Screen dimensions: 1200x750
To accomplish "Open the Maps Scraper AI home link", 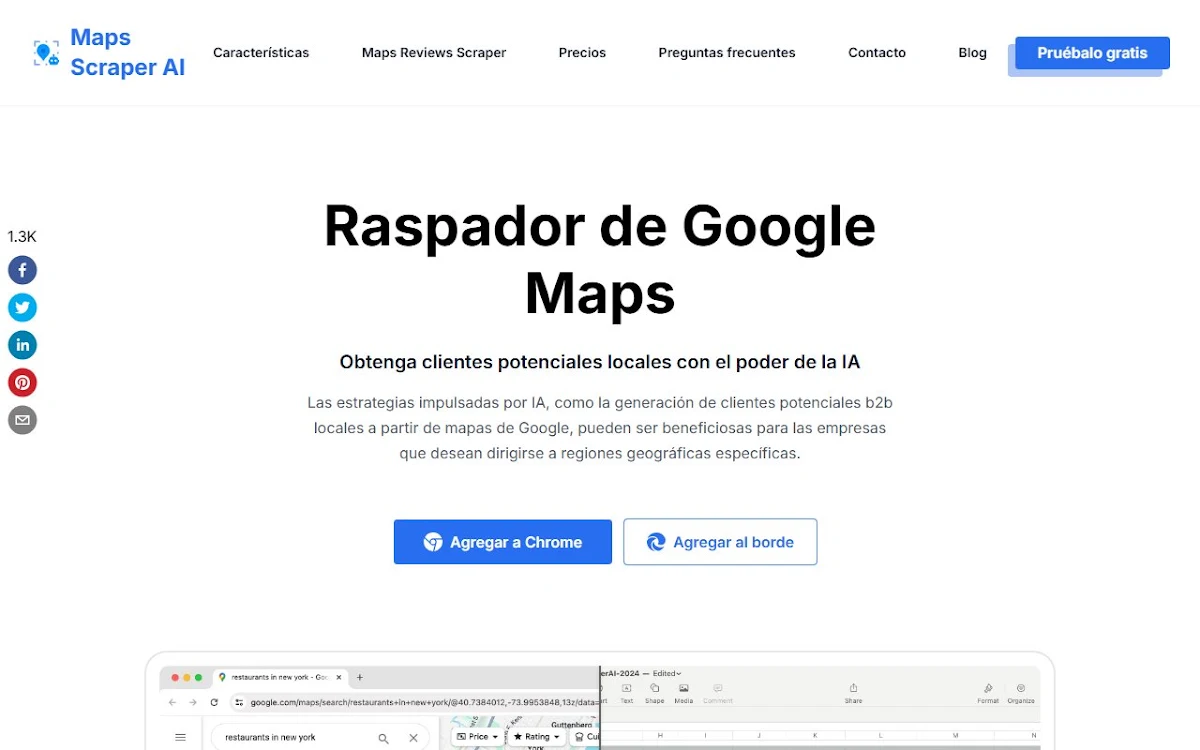I will 127,53.
